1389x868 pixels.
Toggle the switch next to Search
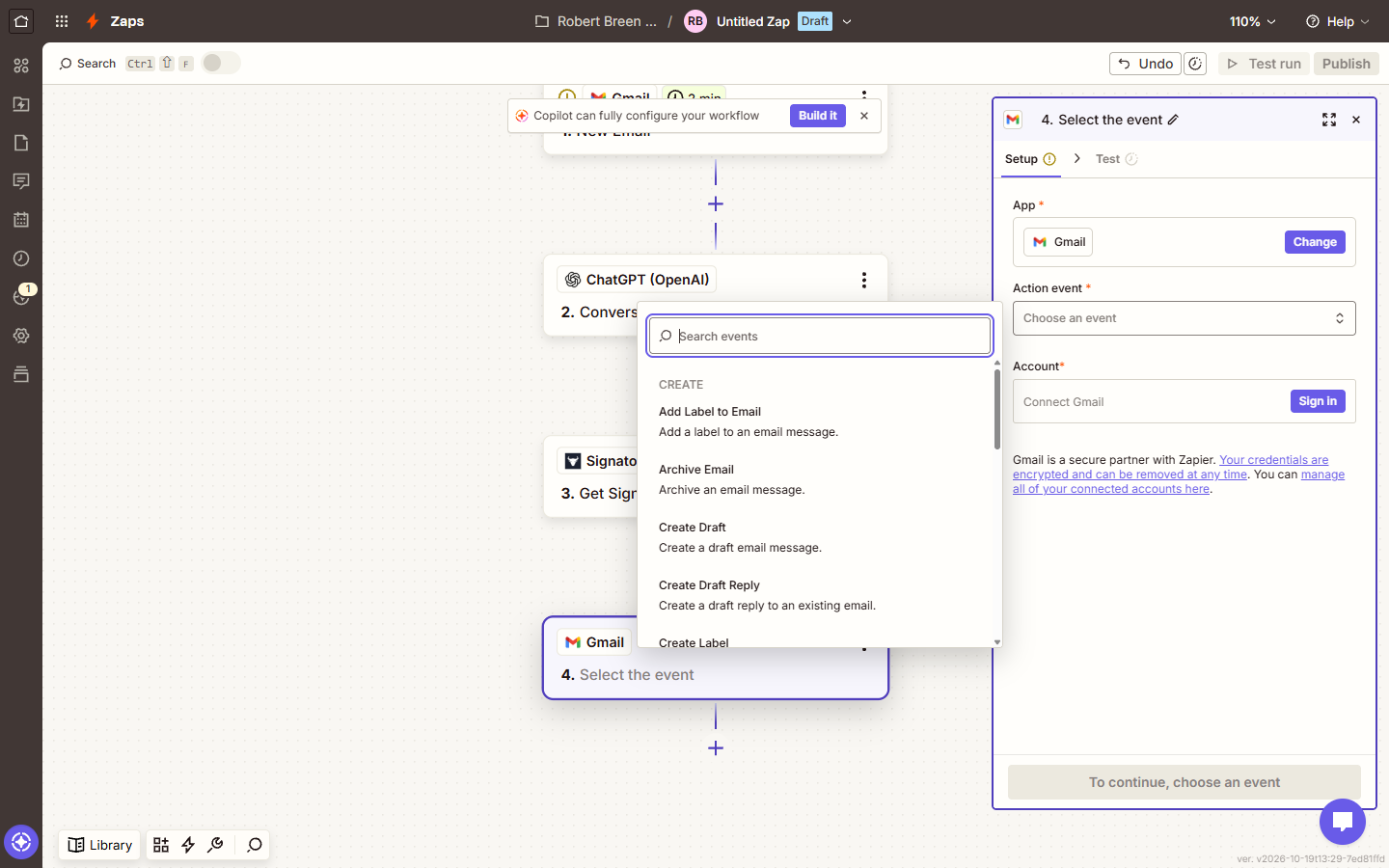(x=221, y=63)
